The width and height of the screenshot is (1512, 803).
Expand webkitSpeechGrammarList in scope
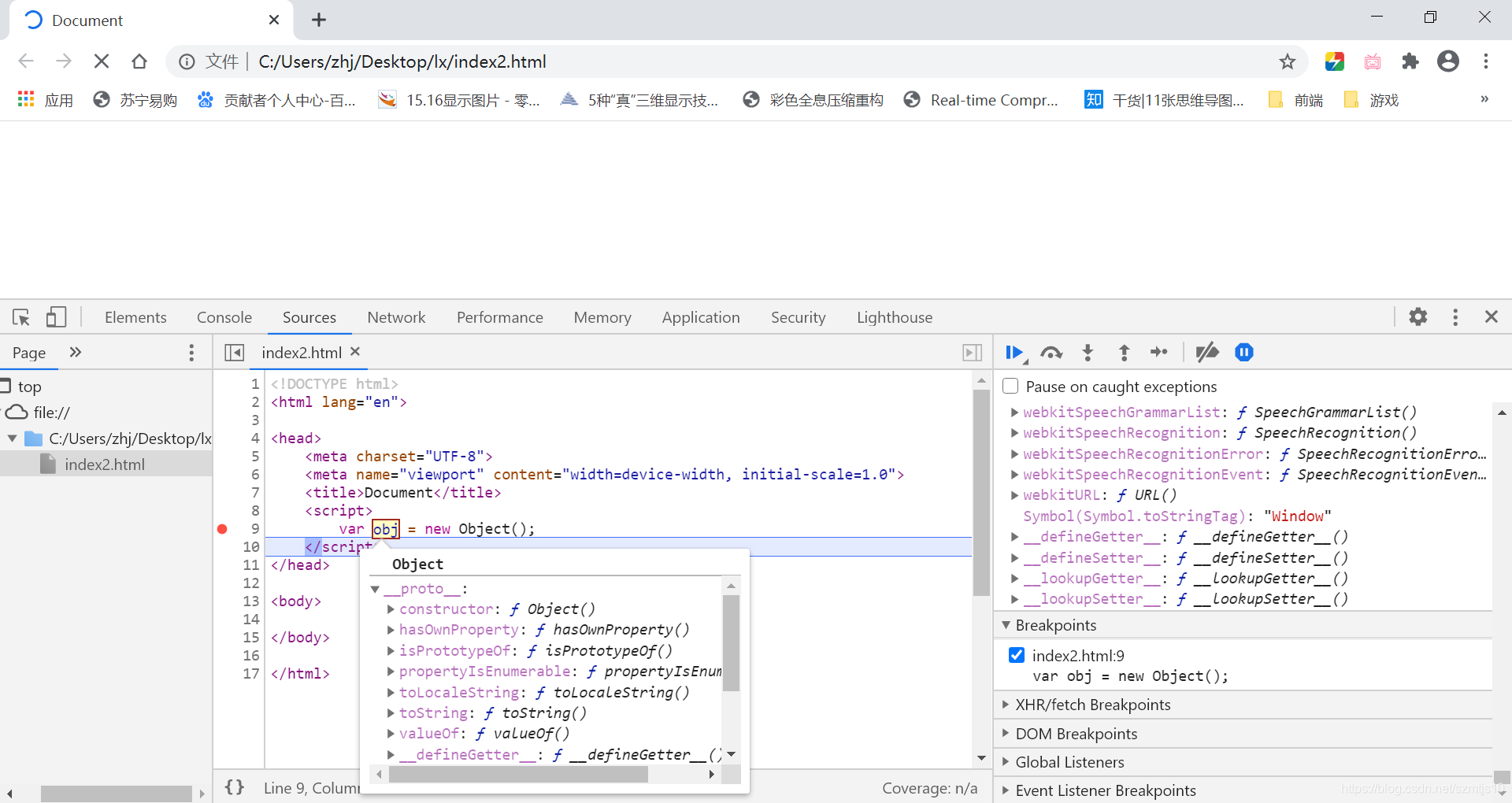tap(1015, 413)
